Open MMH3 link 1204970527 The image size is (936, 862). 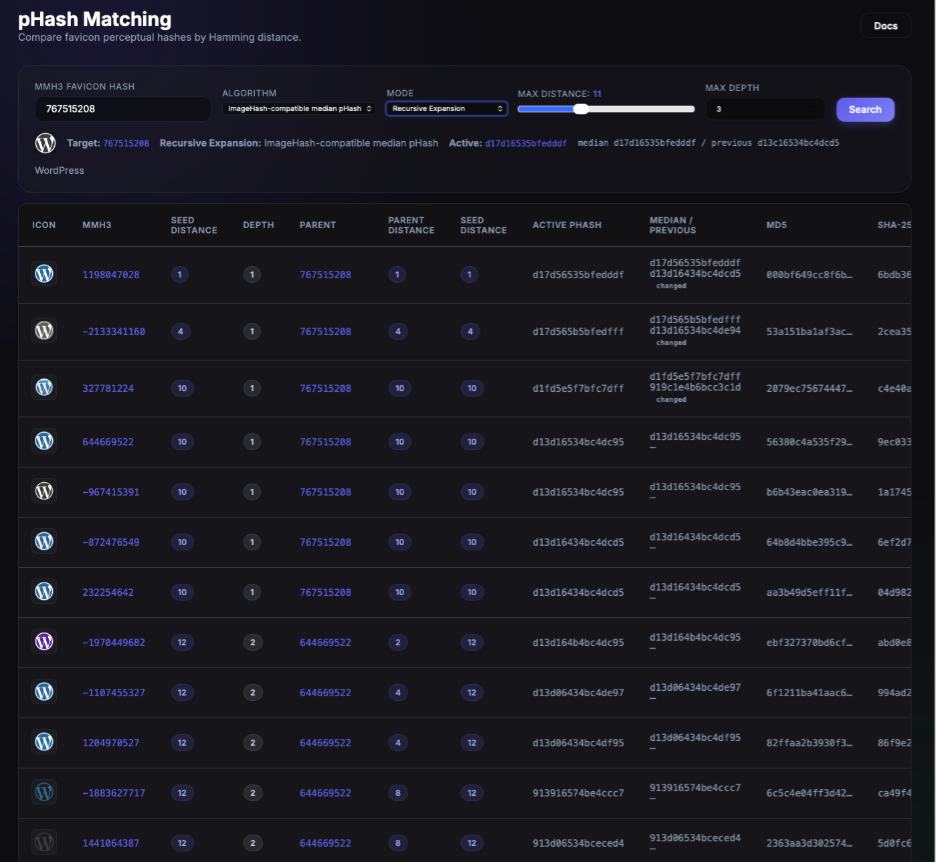click(111, 743)
